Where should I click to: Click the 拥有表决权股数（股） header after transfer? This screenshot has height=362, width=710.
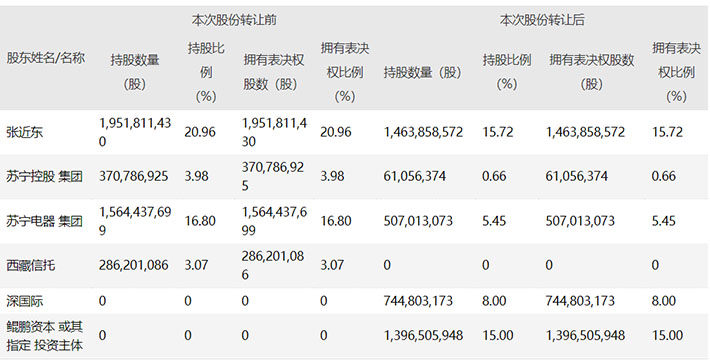click(591, 72)
